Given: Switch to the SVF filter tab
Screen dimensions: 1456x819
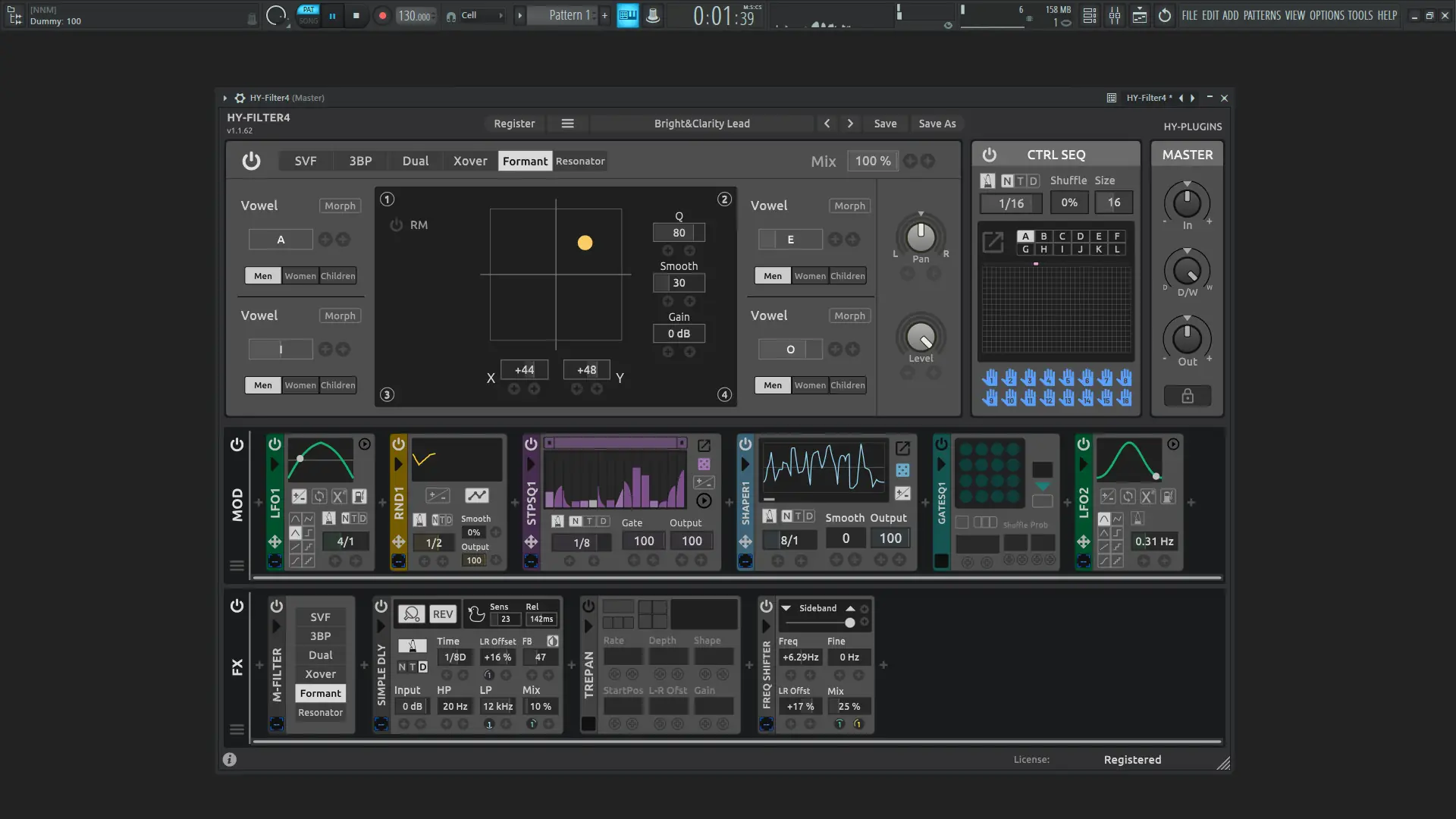Looking at the screenshot, I should (306, 161).
